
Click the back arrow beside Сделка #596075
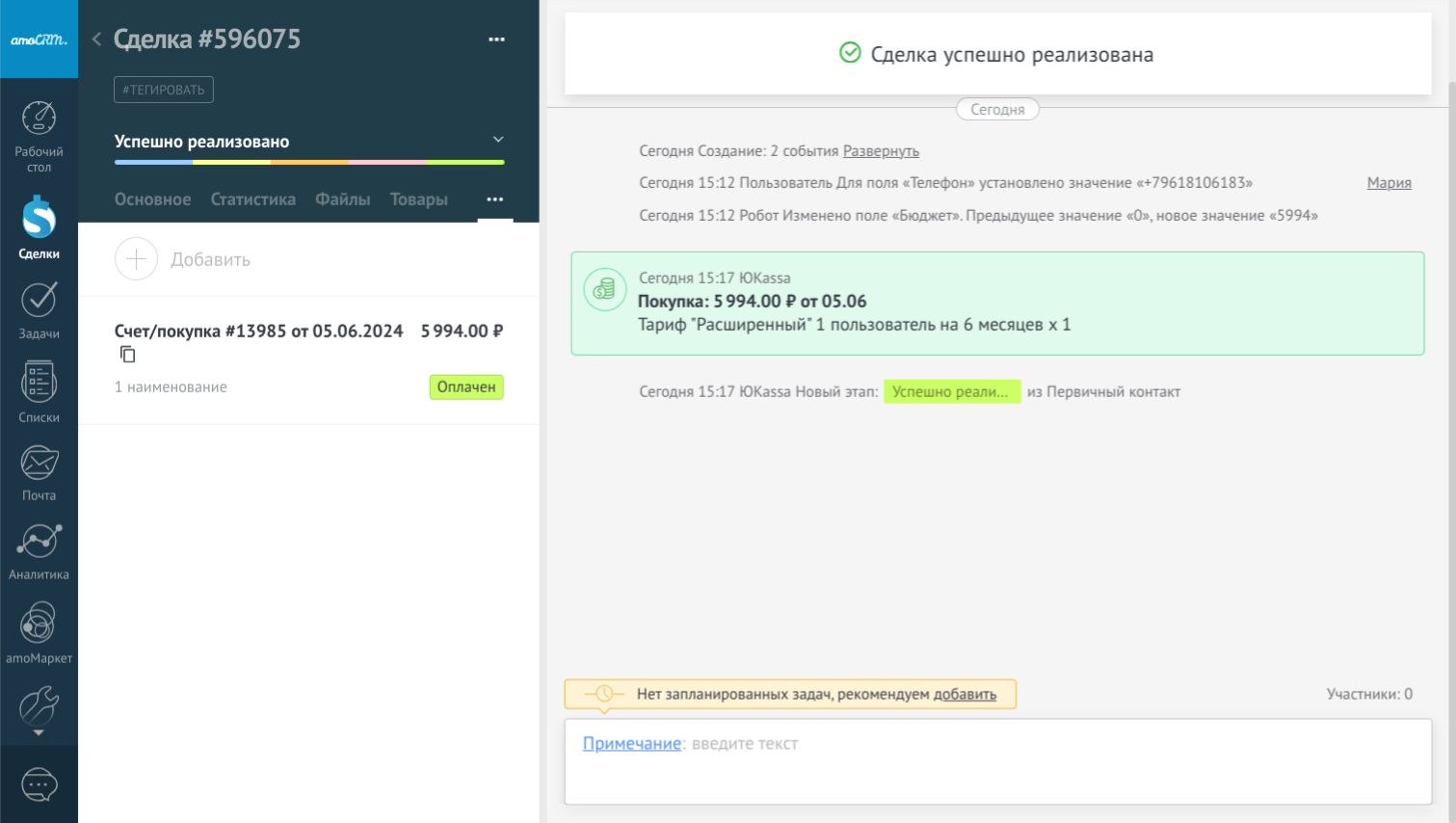pos(96,40)
